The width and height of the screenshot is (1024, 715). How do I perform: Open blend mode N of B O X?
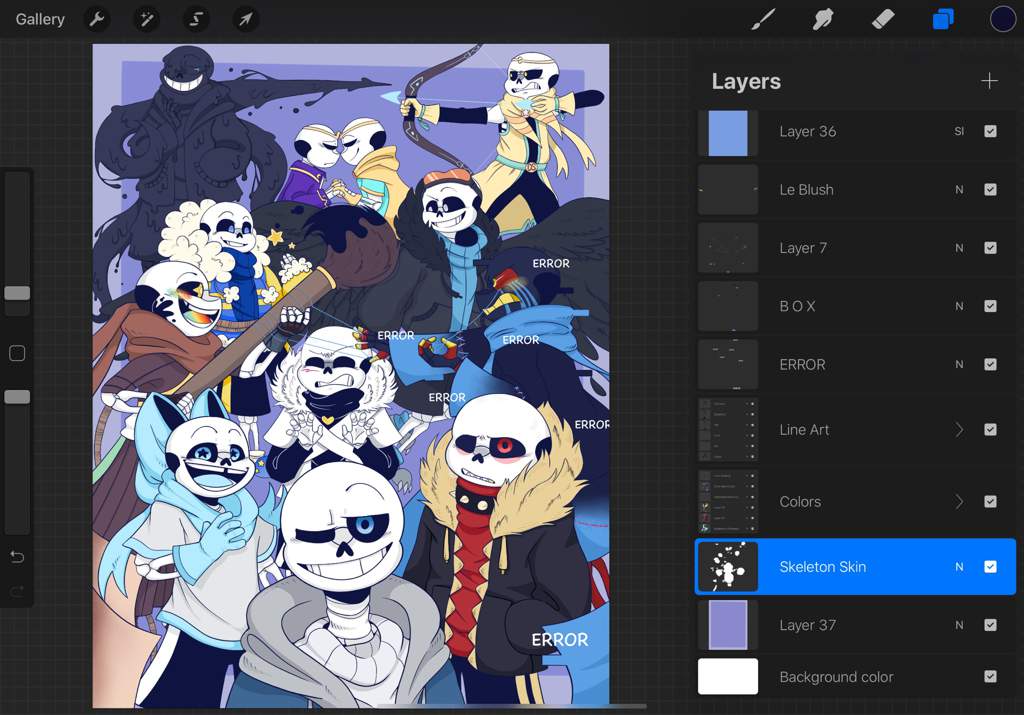tap(959, 306)
